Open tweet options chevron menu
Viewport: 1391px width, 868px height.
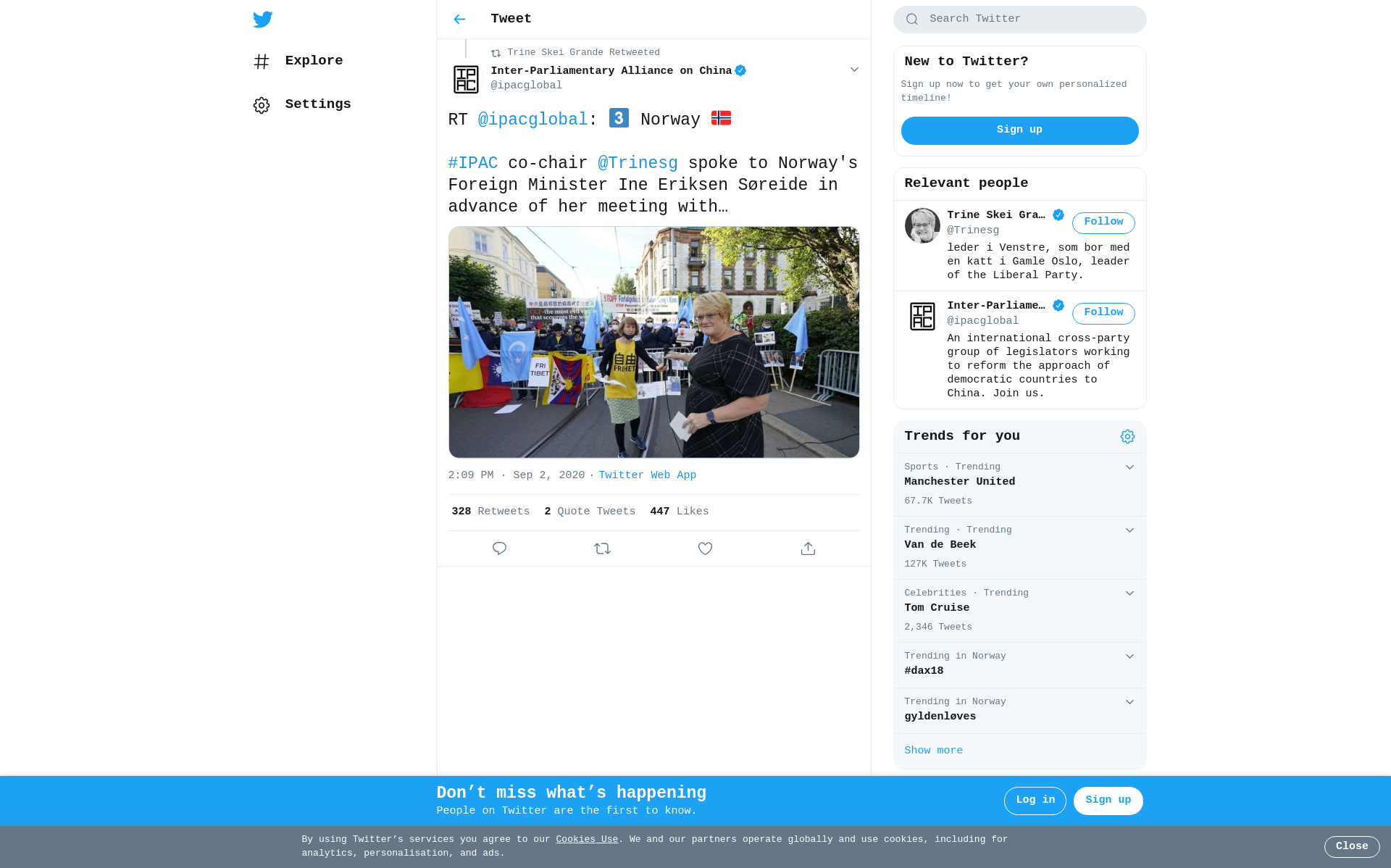coord(854,70)
